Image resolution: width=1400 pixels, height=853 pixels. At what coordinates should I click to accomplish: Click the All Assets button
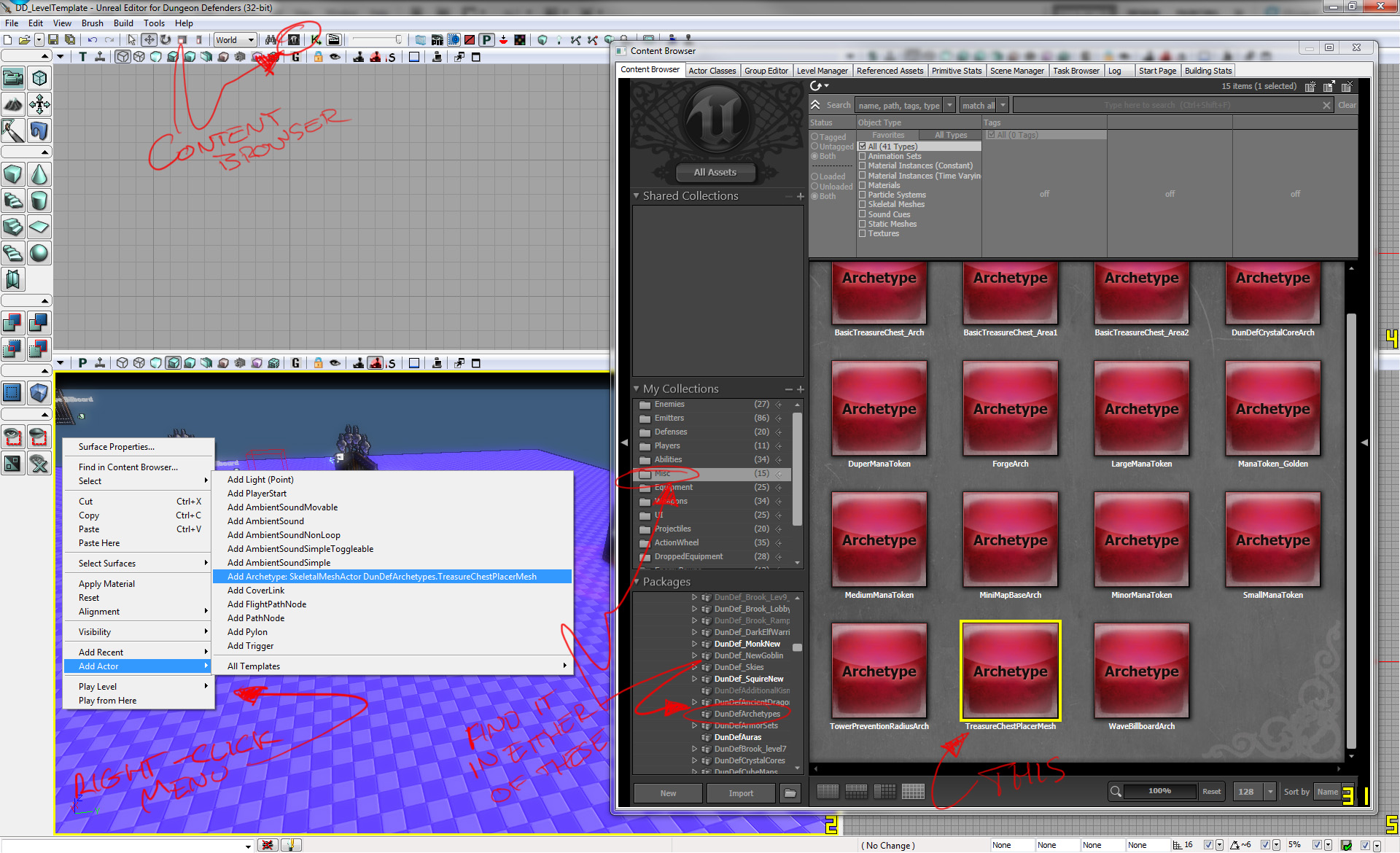715,172
